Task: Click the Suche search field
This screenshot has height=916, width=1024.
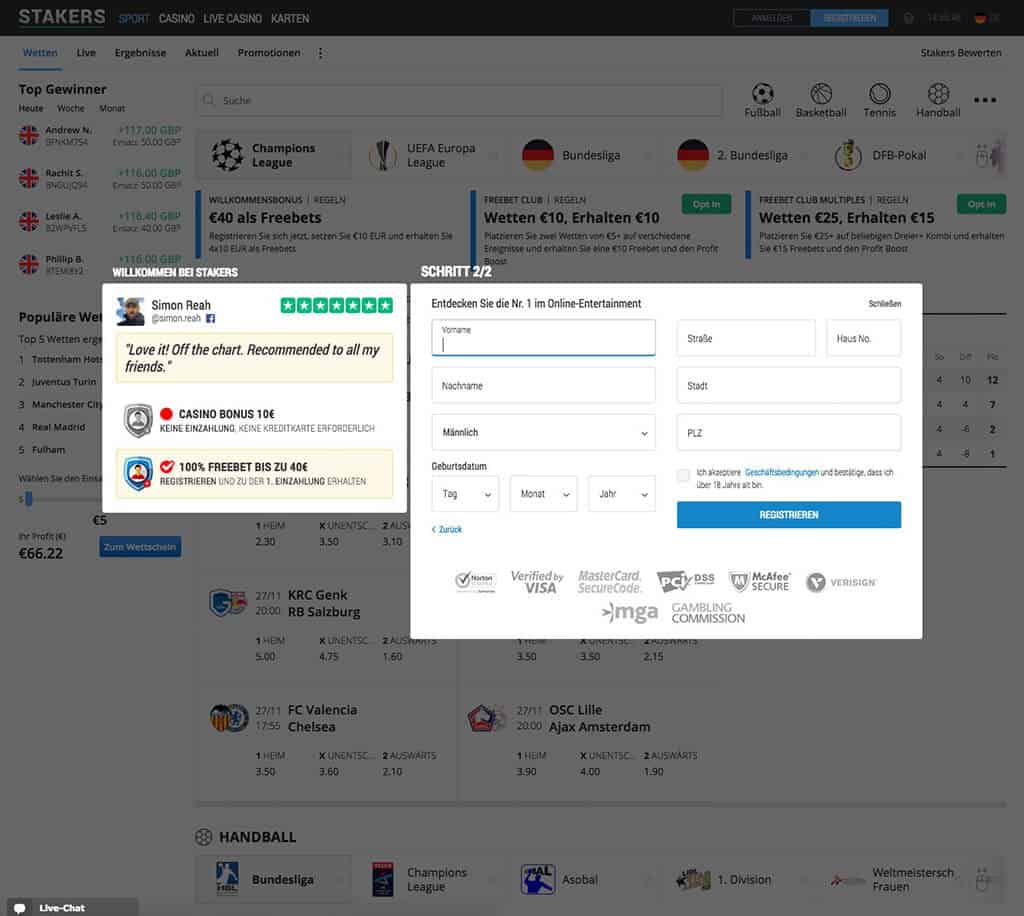Action: click(x=459, y=100)
